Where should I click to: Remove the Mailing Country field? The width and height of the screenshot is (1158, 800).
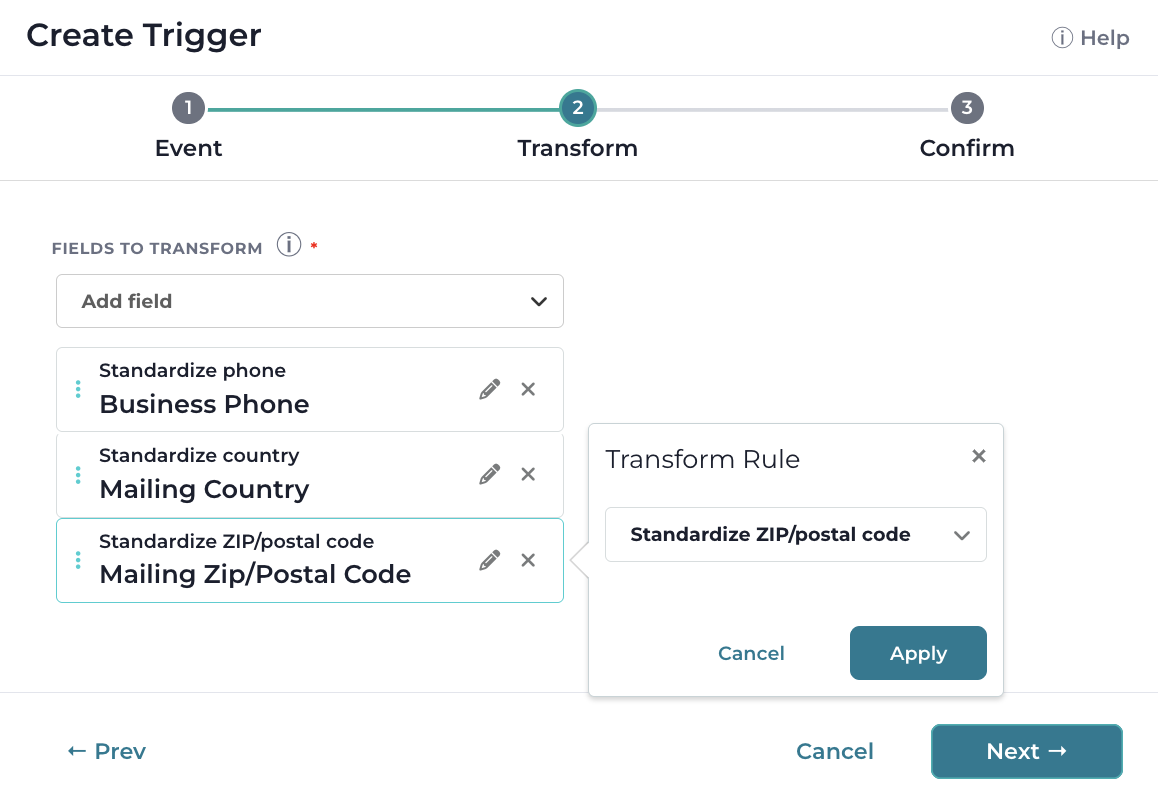click(528, 474)
